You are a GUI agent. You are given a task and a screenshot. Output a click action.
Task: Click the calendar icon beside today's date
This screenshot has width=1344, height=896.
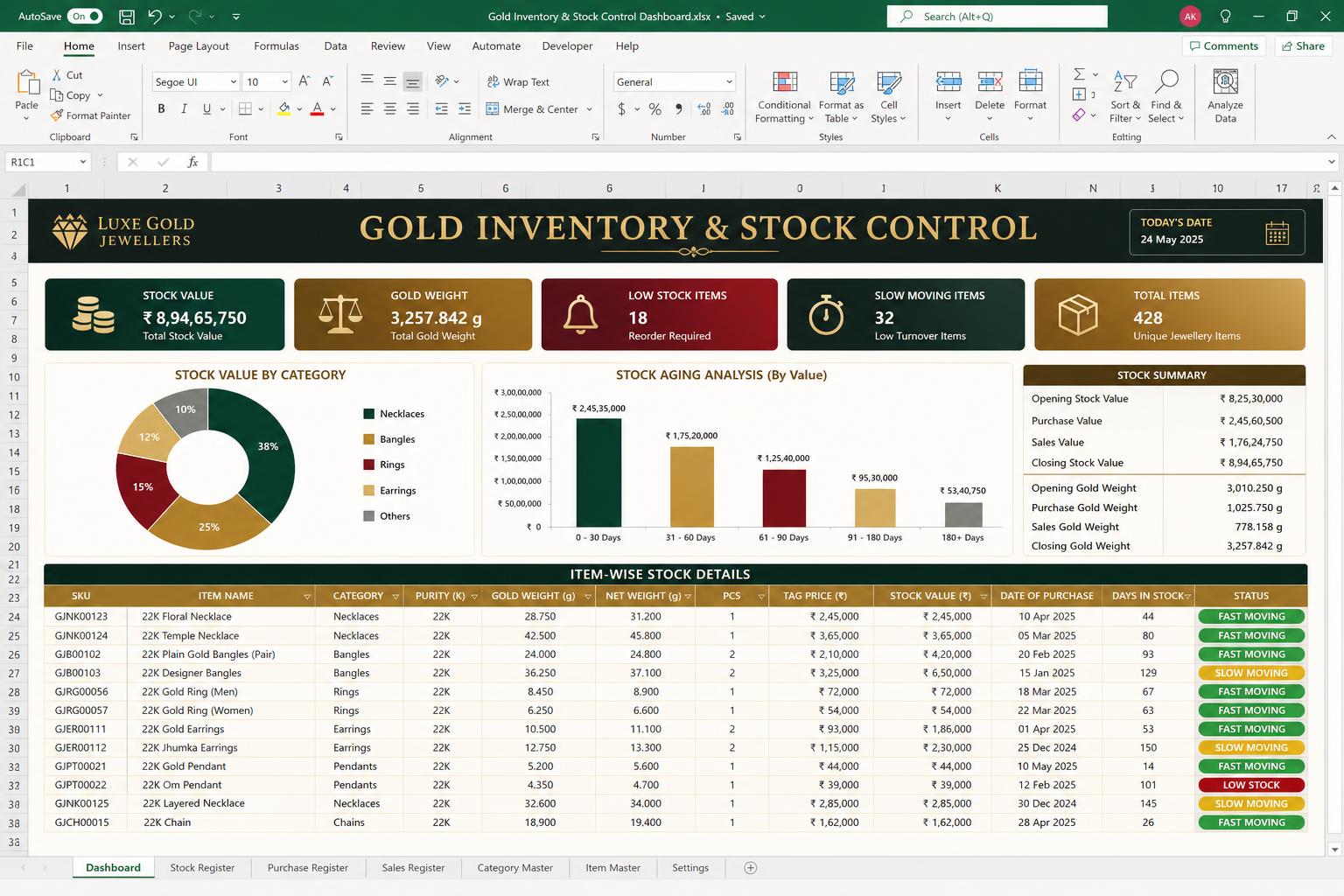1277,233
